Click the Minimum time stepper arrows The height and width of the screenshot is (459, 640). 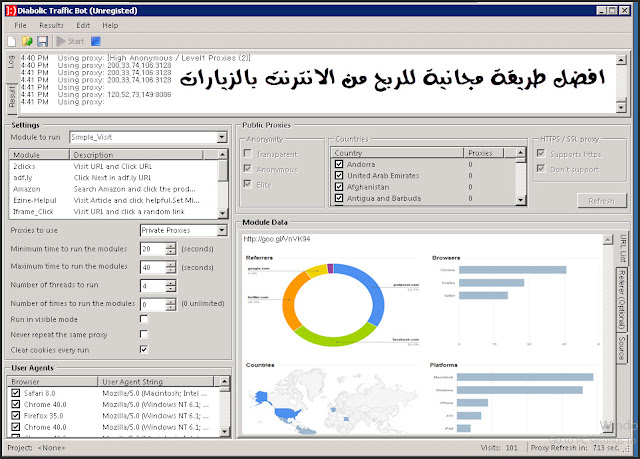pos(171,248)
